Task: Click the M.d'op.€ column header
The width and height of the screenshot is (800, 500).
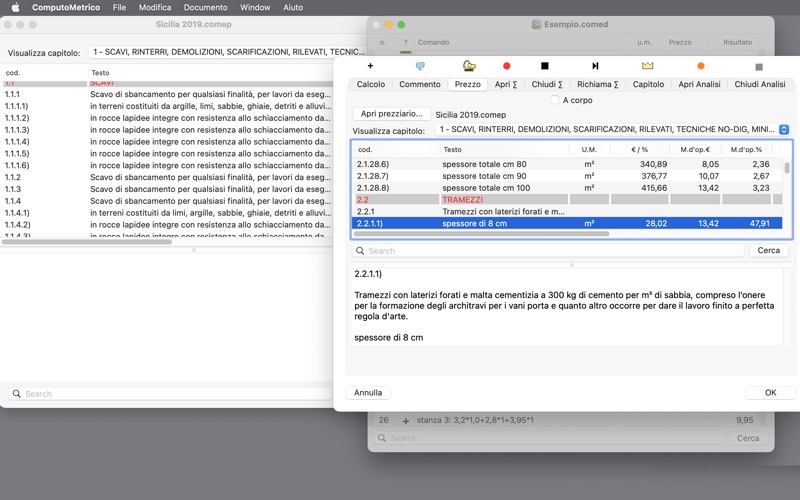Action: [695, 149]
